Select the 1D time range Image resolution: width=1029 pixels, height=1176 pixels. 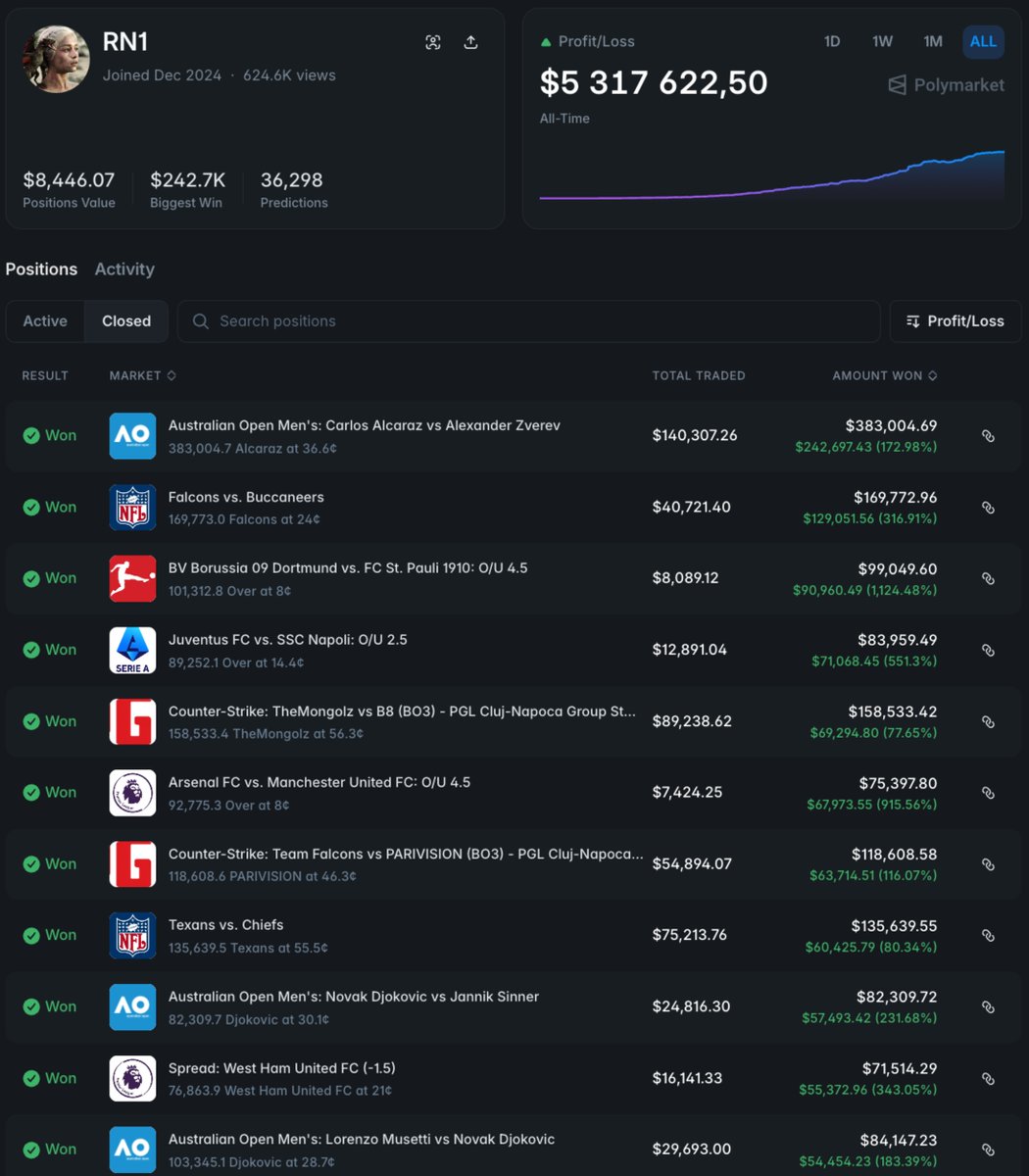tap(832, 41)
